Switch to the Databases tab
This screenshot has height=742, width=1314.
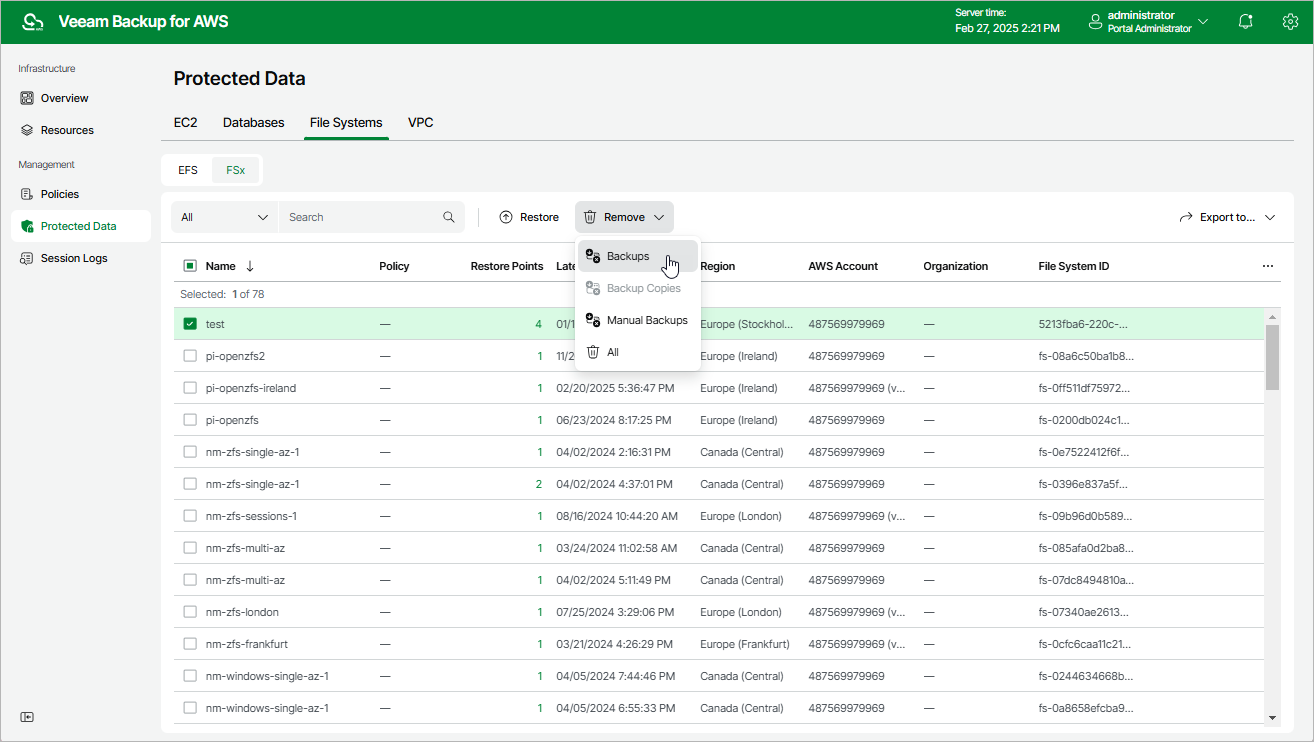253,122
